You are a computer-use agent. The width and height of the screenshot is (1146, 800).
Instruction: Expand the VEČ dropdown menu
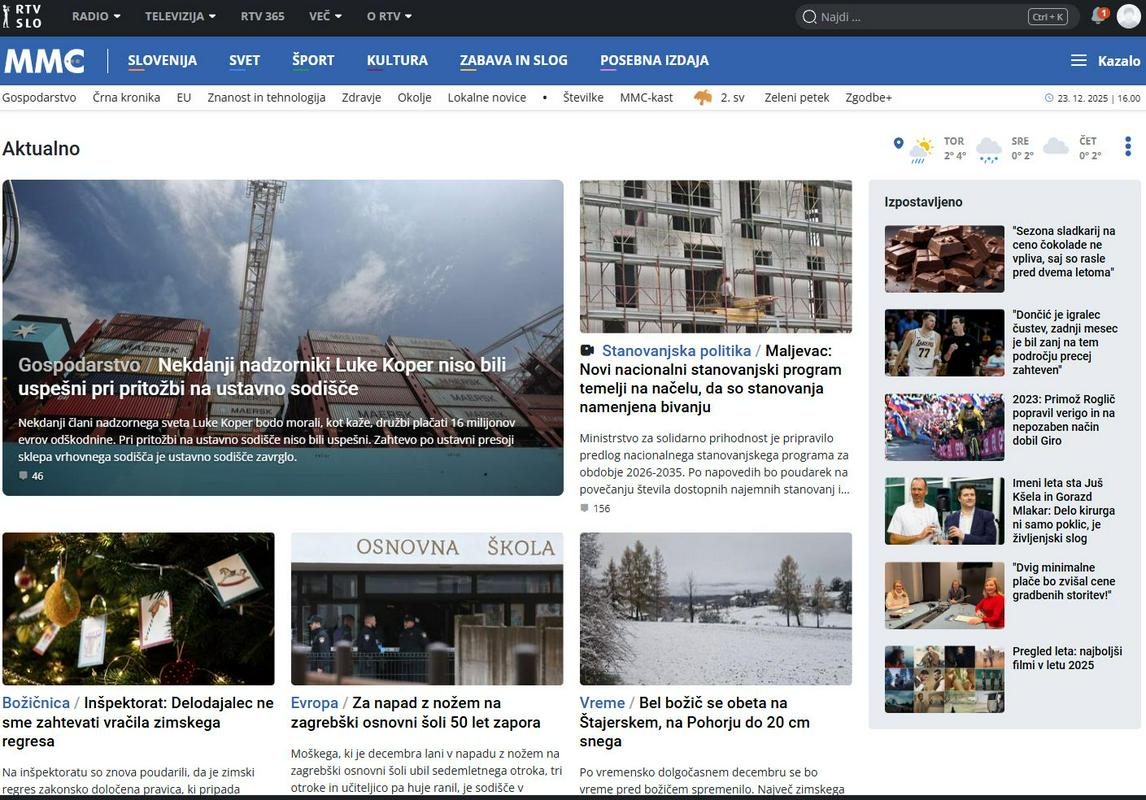coord(325,17)
